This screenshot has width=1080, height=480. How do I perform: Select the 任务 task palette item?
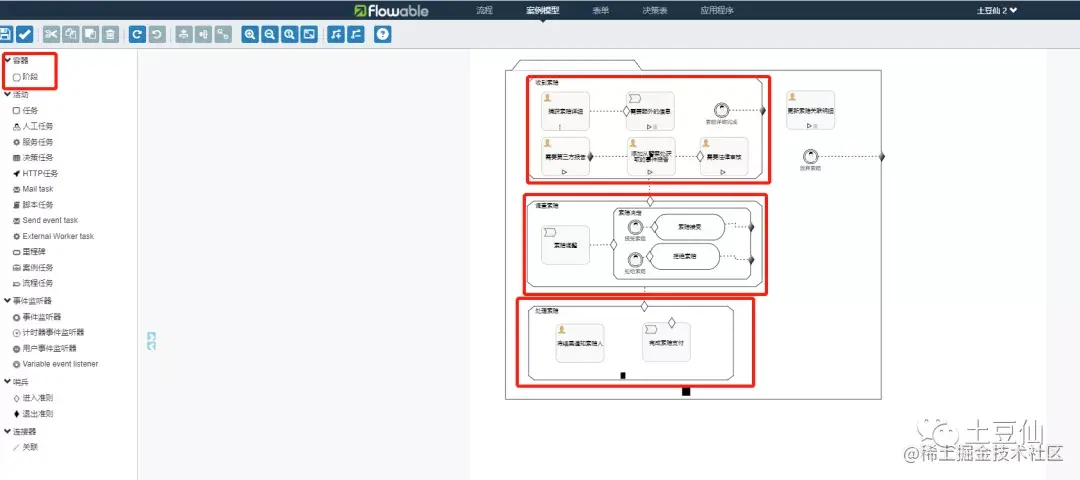click(25, 110)
